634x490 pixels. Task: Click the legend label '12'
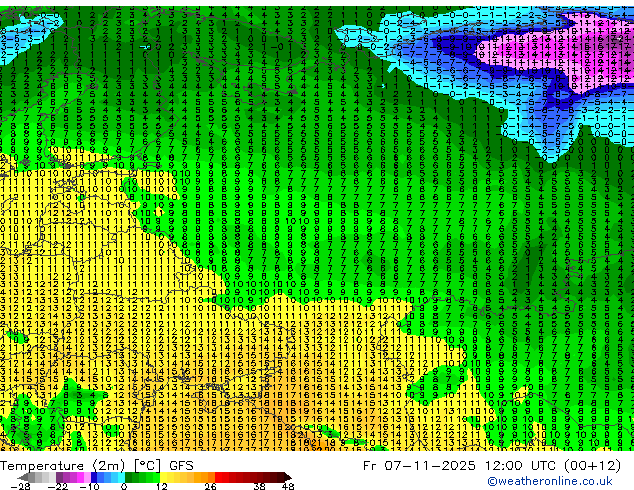[162, 486]
